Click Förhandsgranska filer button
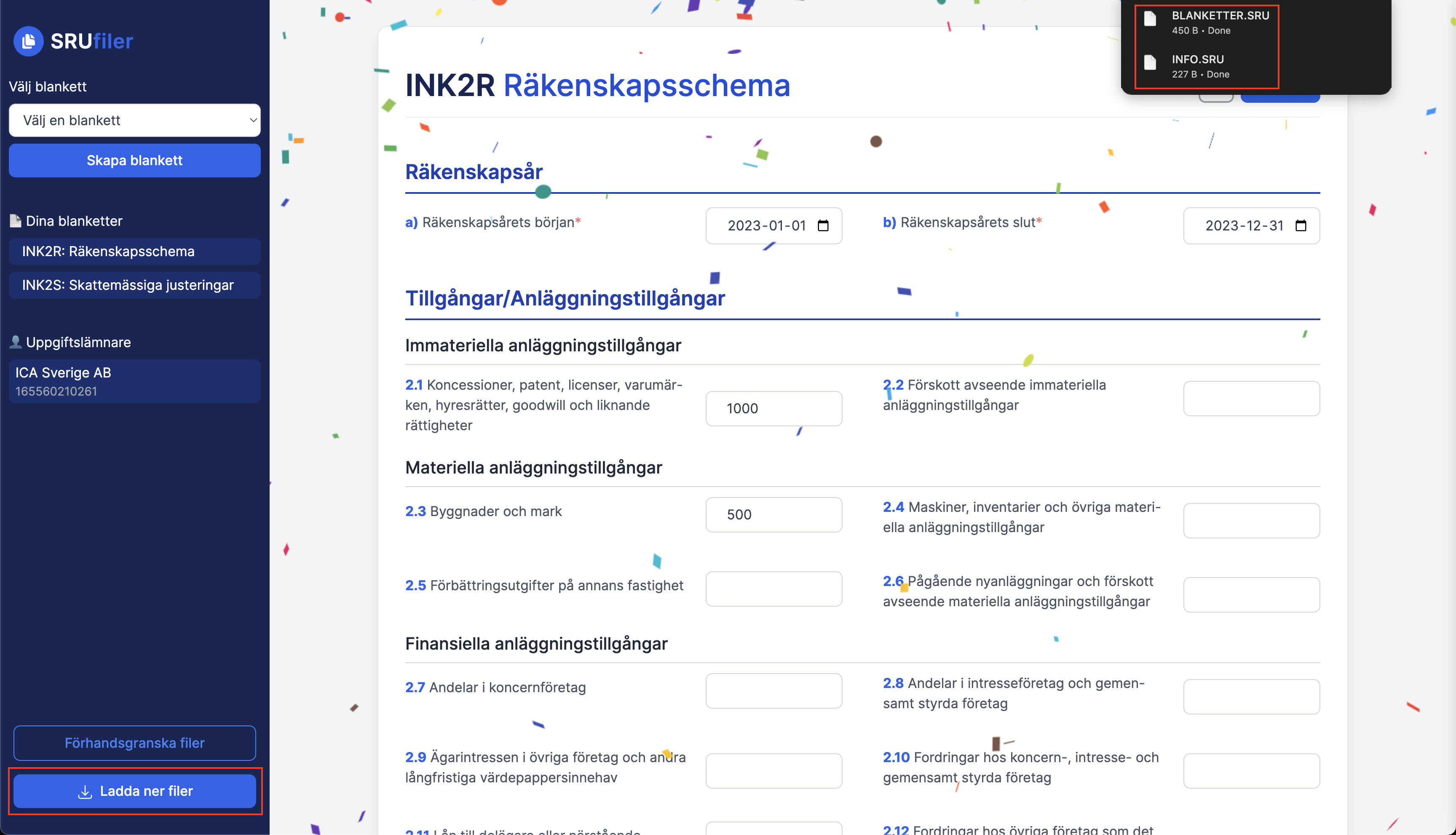1456x835 pixels. (135, 743)
